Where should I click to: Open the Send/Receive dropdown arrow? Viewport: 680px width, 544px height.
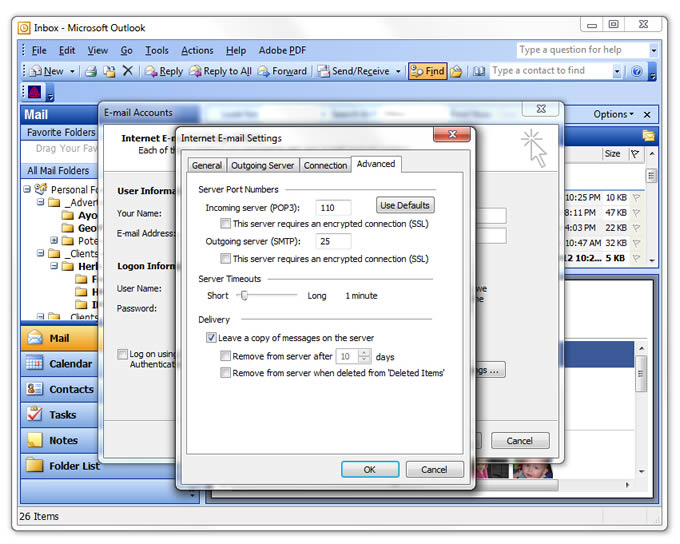pos(398,71)
